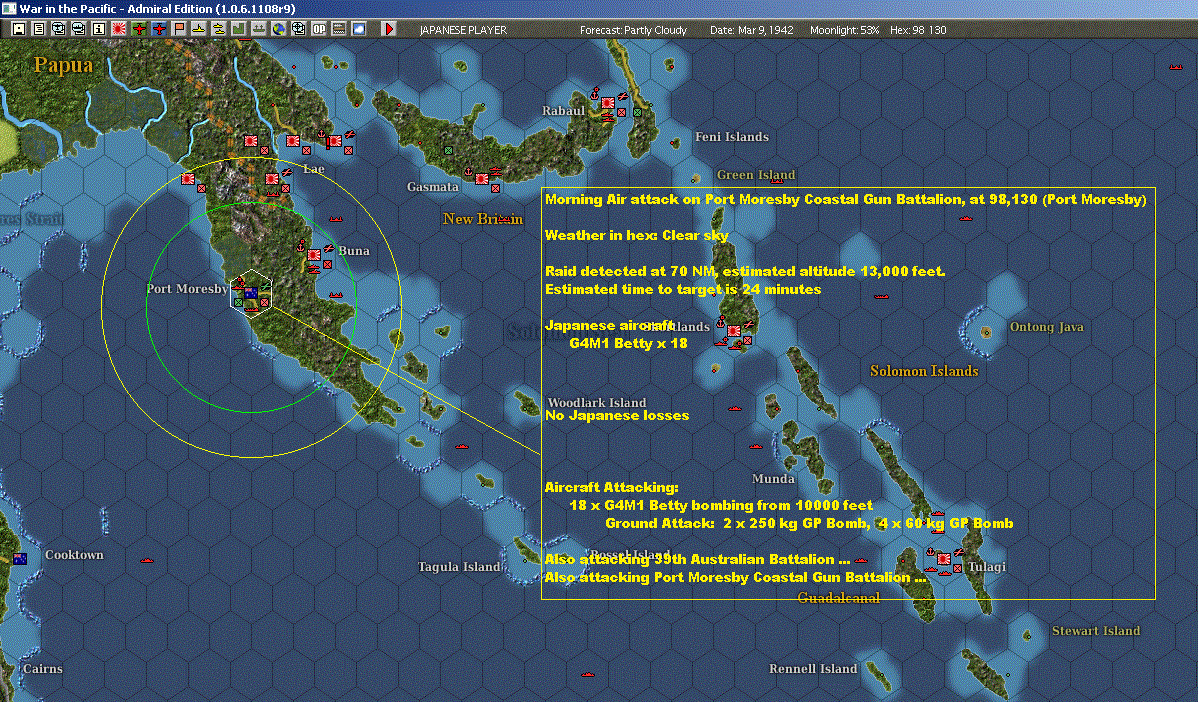Select the Japanese base flag at Lae
Image resolution: width=1198 pixels, height=702 pixels.
(x=334, y=141)
